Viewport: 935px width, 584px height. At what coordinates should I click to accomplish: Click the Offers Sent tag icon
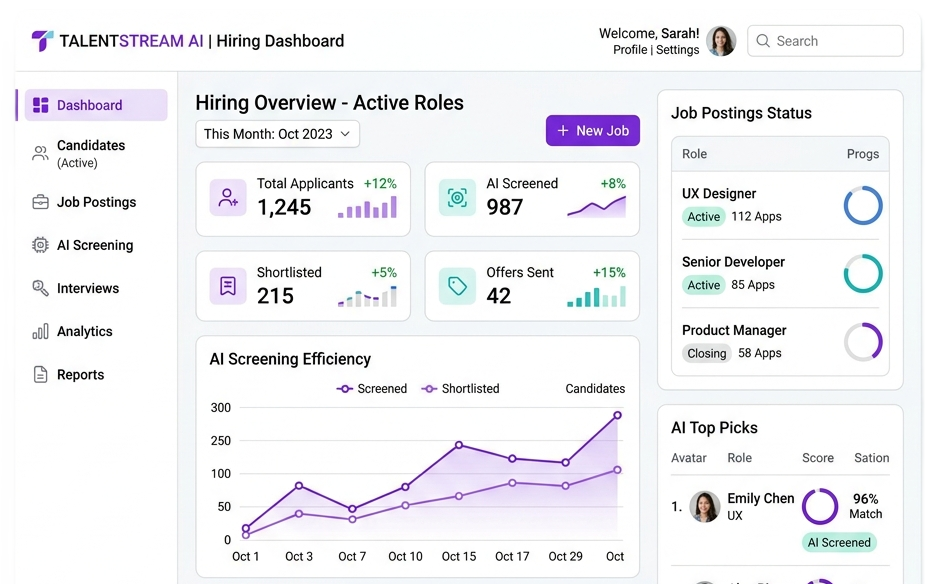pos(457,286)
